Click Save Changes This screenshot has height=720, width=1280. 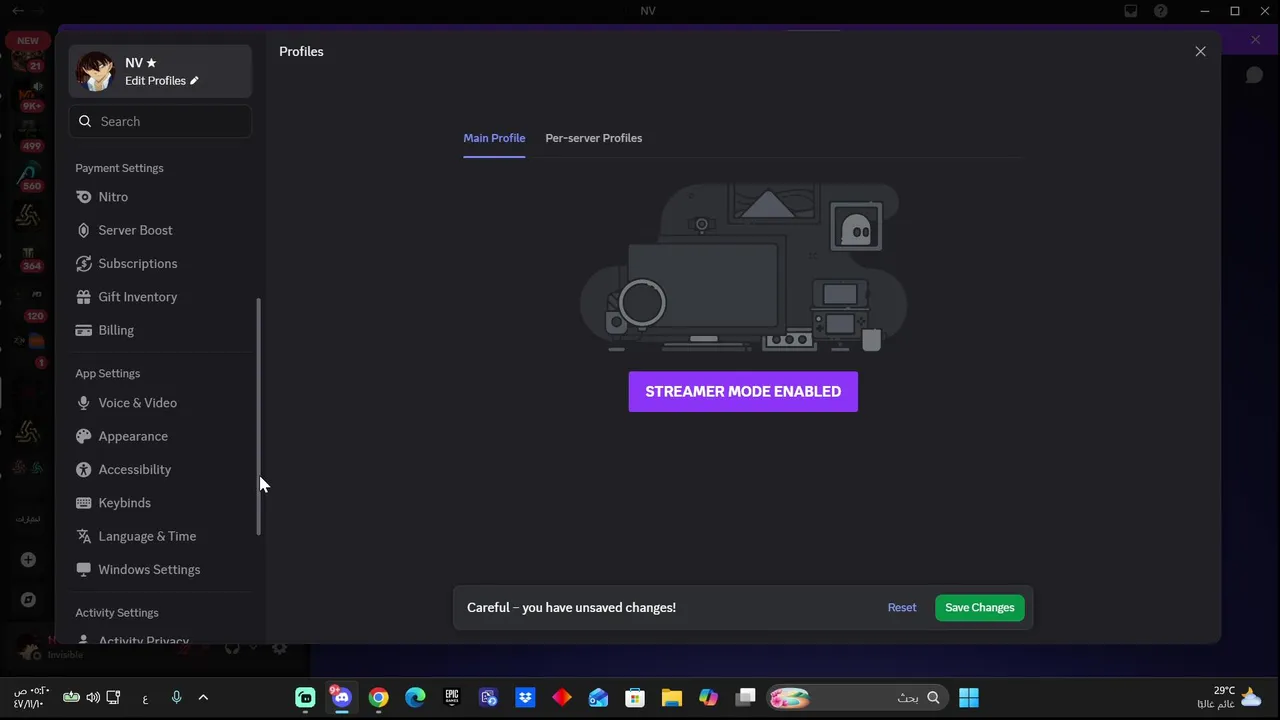[x=980, y=608]
